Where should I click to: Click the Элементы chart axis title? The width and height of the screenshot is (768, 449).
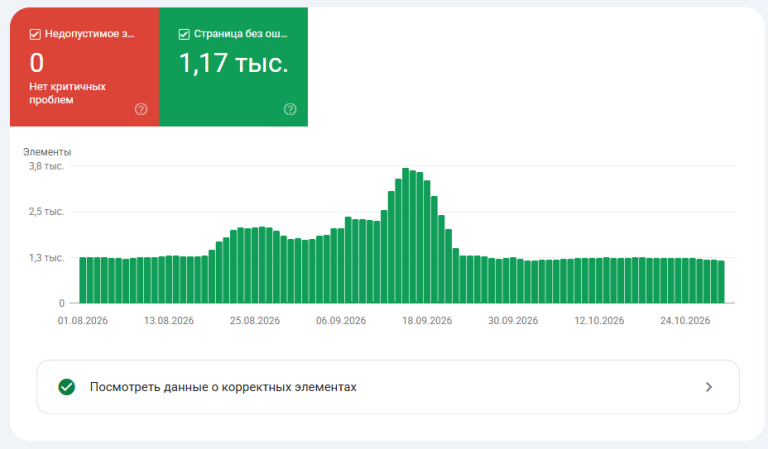(47, 152)
